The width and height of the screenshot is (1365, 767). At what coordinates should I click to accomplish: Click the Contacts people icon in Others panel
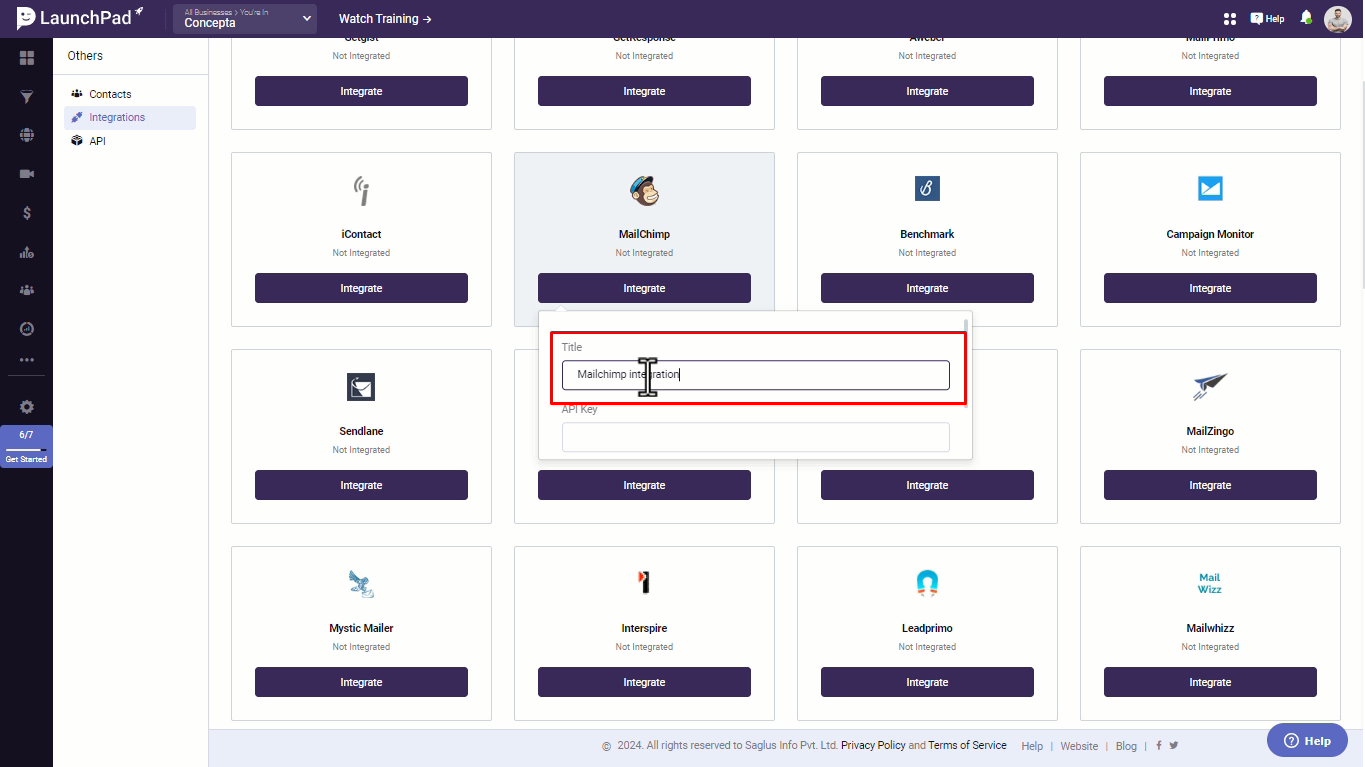click(77, 94)
